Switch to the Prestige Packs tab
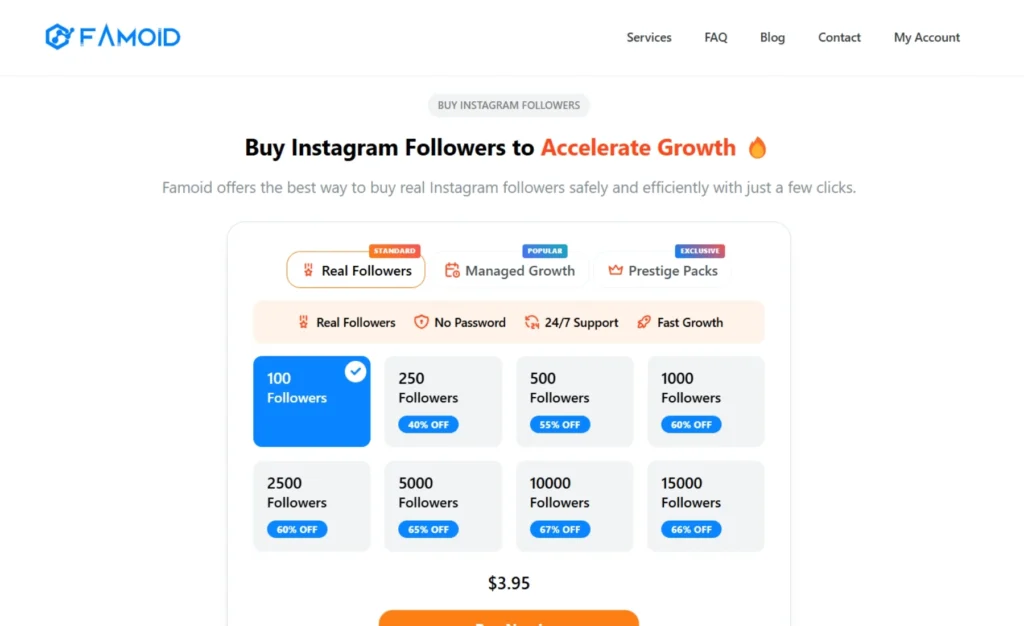Screen dimensions: 1024x626 tap(663, 270)
